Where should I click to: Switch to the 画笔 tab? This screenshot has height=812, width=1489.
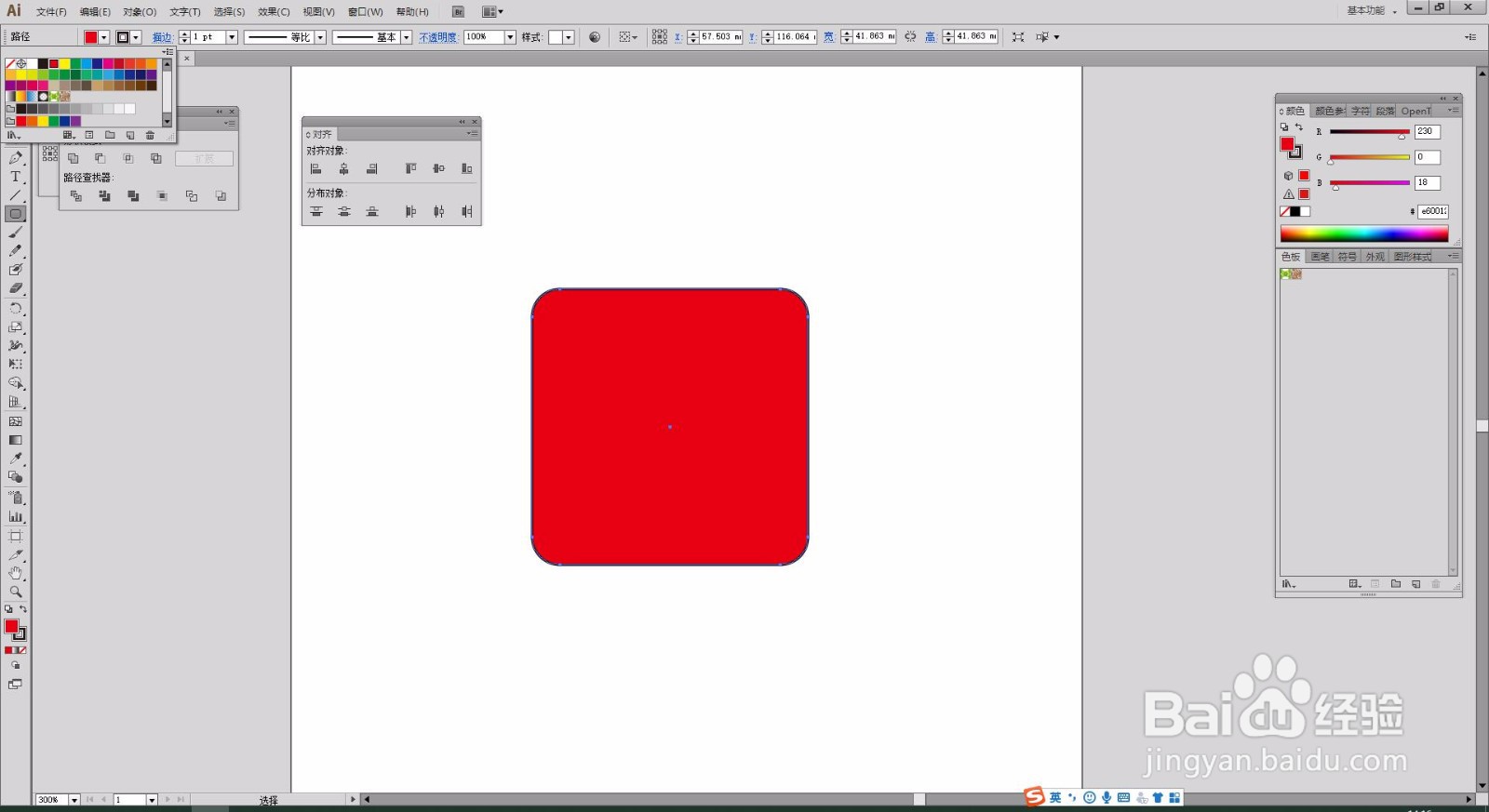(1320, 257)
